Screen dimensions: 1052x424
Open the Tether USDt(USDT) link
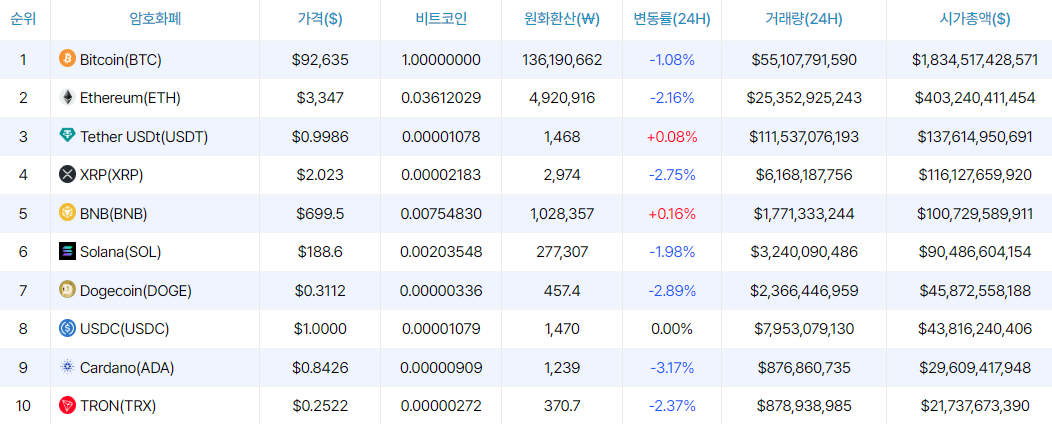click(144, 137)
